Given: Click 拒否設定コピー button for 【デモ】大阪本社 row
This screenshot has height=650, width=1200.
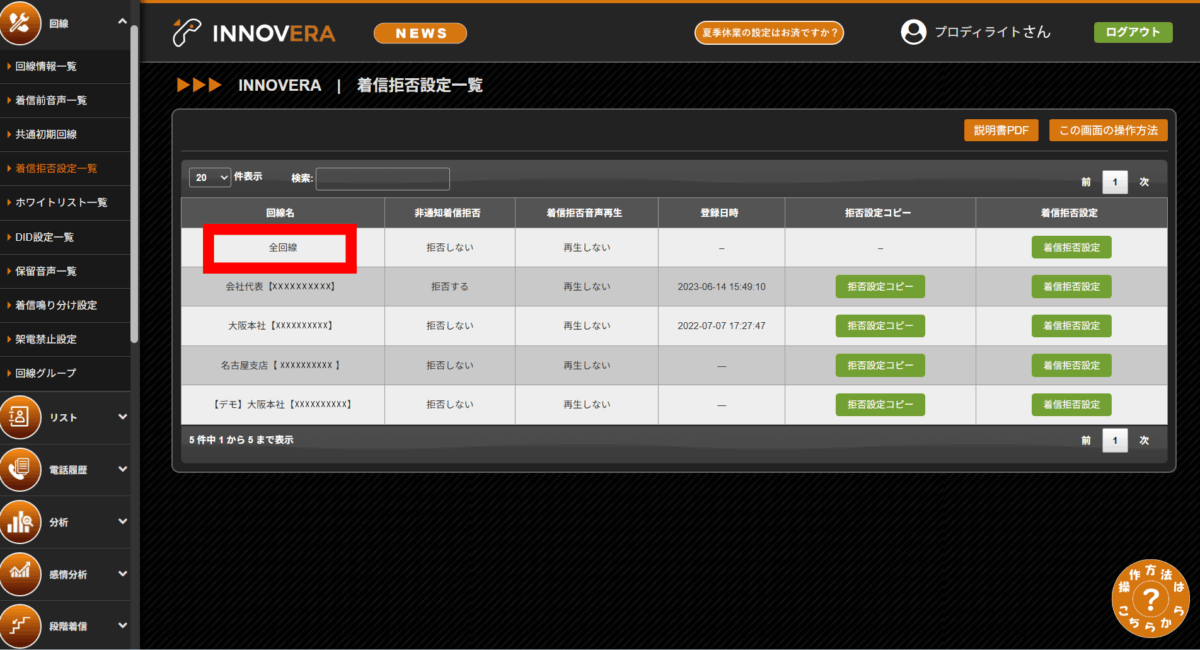Looking at the screenshot, I should (880, 405).
